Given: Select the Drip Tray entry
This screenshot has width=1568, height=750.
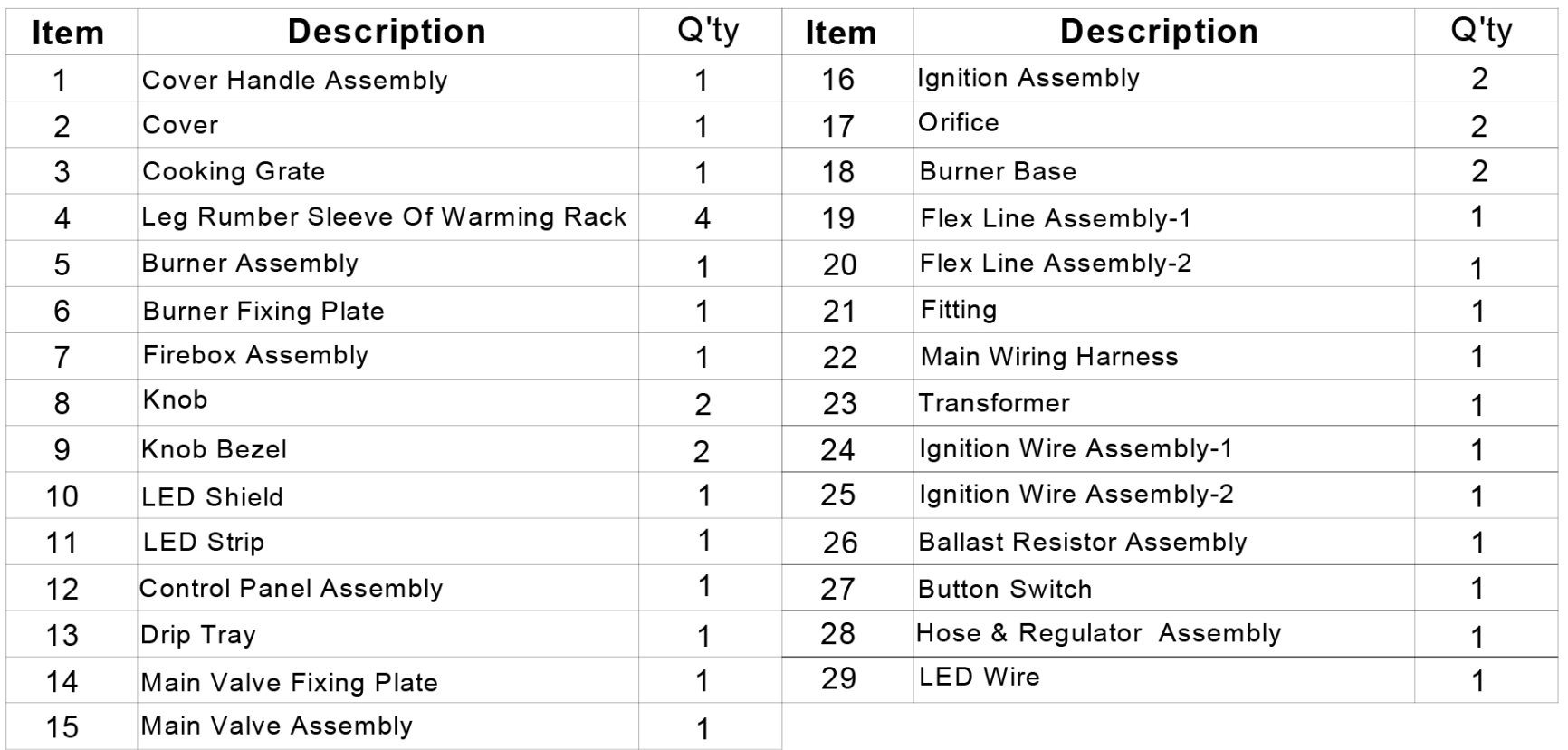Looking at the screenshot, I should [197, 635].
